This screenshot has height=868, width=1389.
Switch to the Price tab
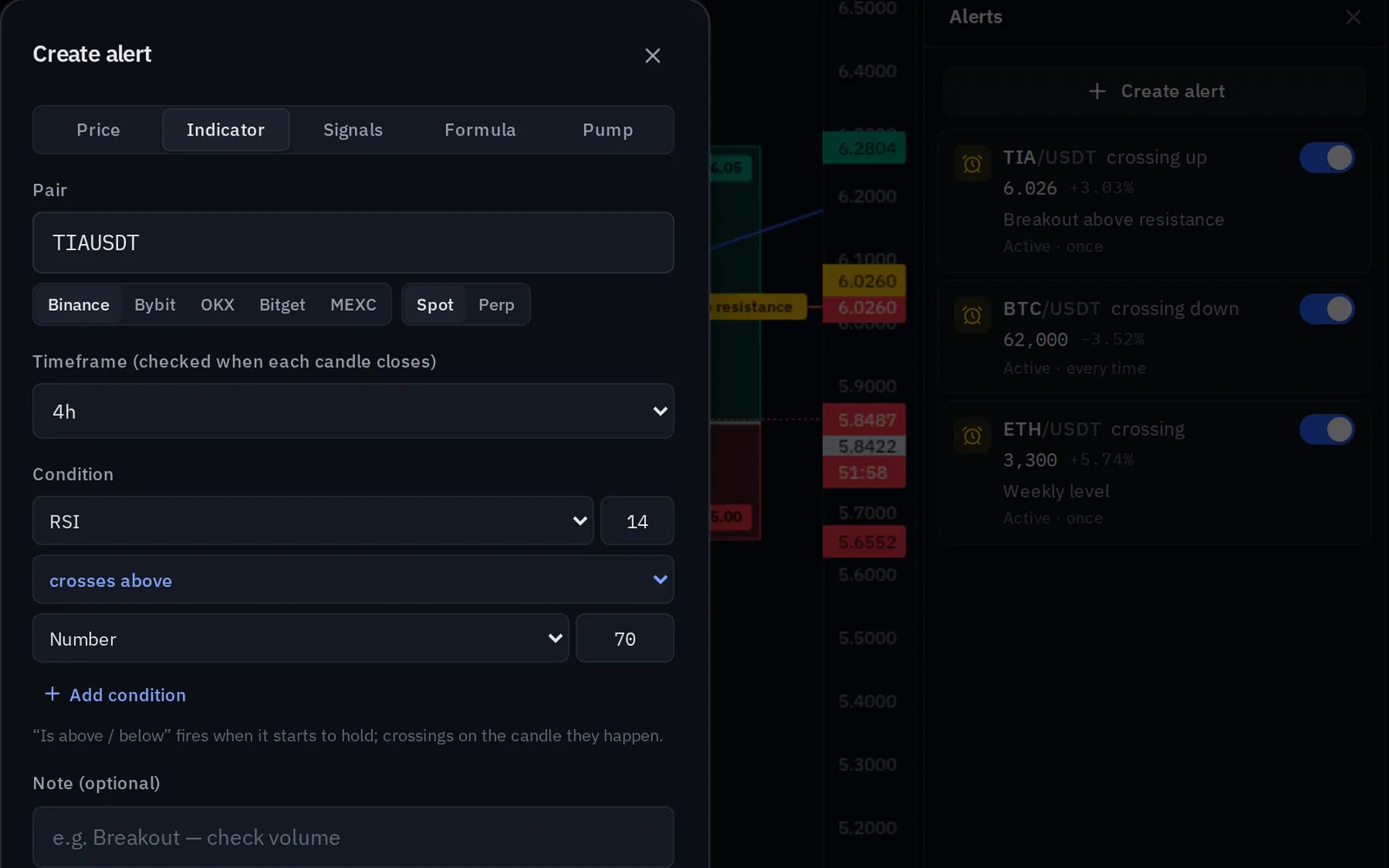[98, 130]
